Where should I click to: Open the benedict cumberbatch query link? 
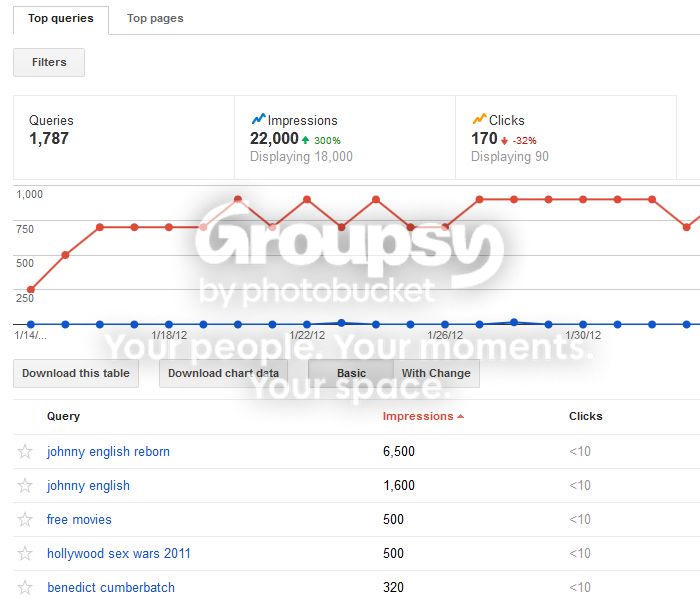point(111,587)
